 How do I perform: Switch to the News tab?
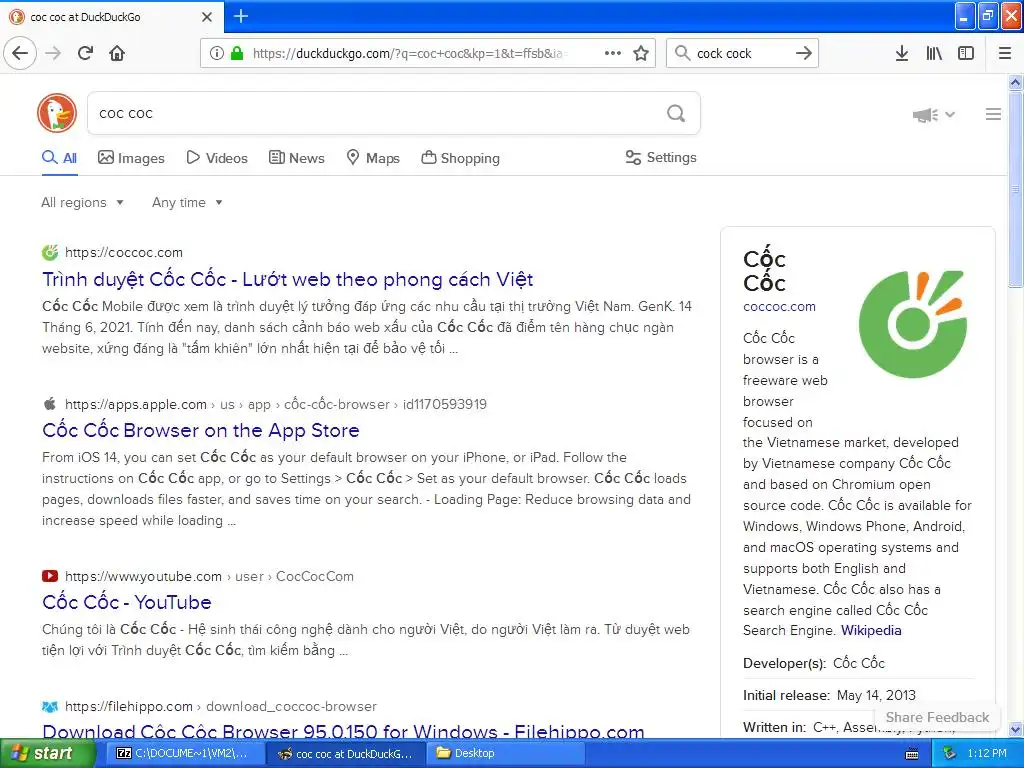296,158
